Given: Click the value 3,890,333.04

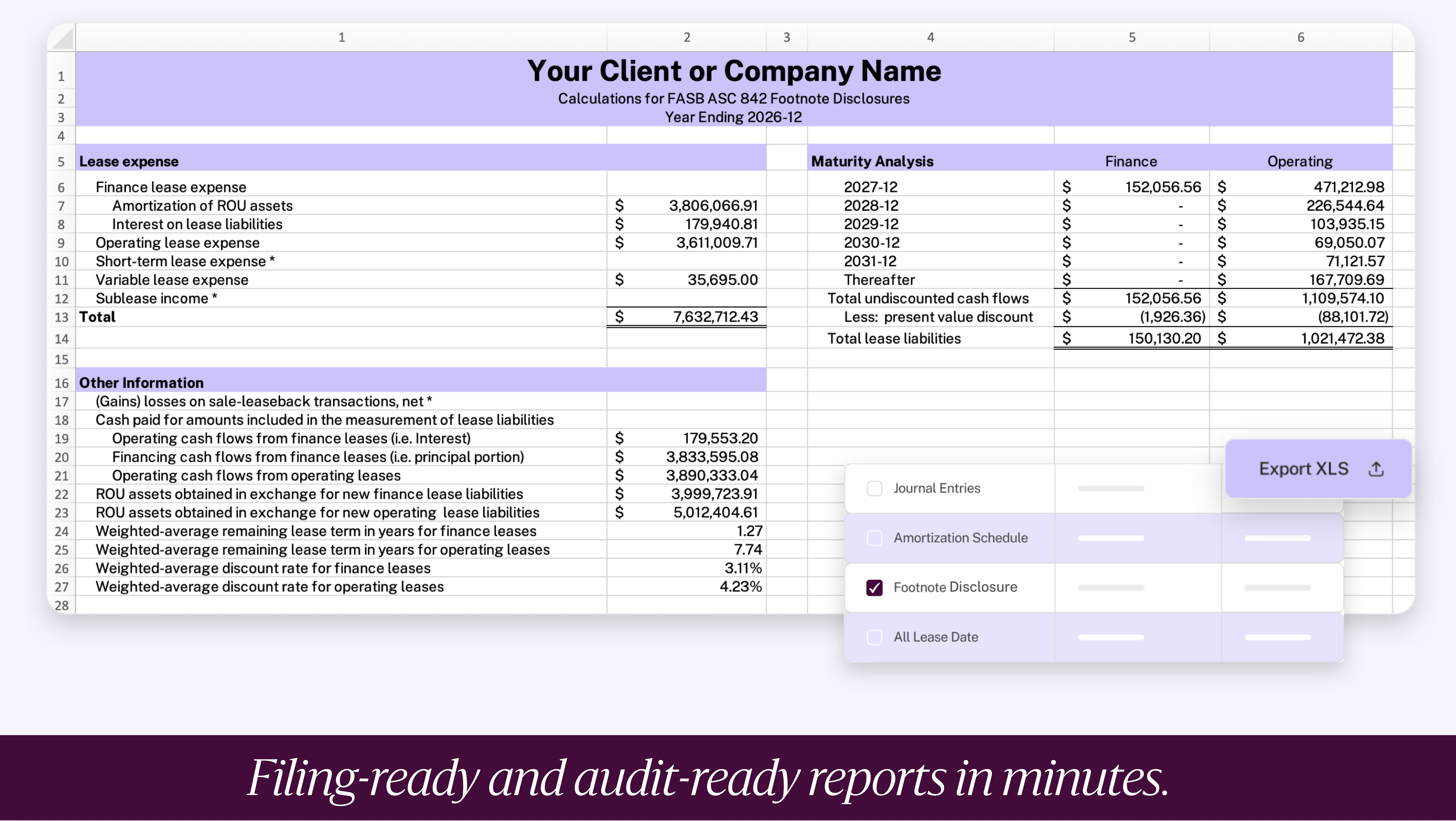Looking at the screenshot, I should [712, 476].
